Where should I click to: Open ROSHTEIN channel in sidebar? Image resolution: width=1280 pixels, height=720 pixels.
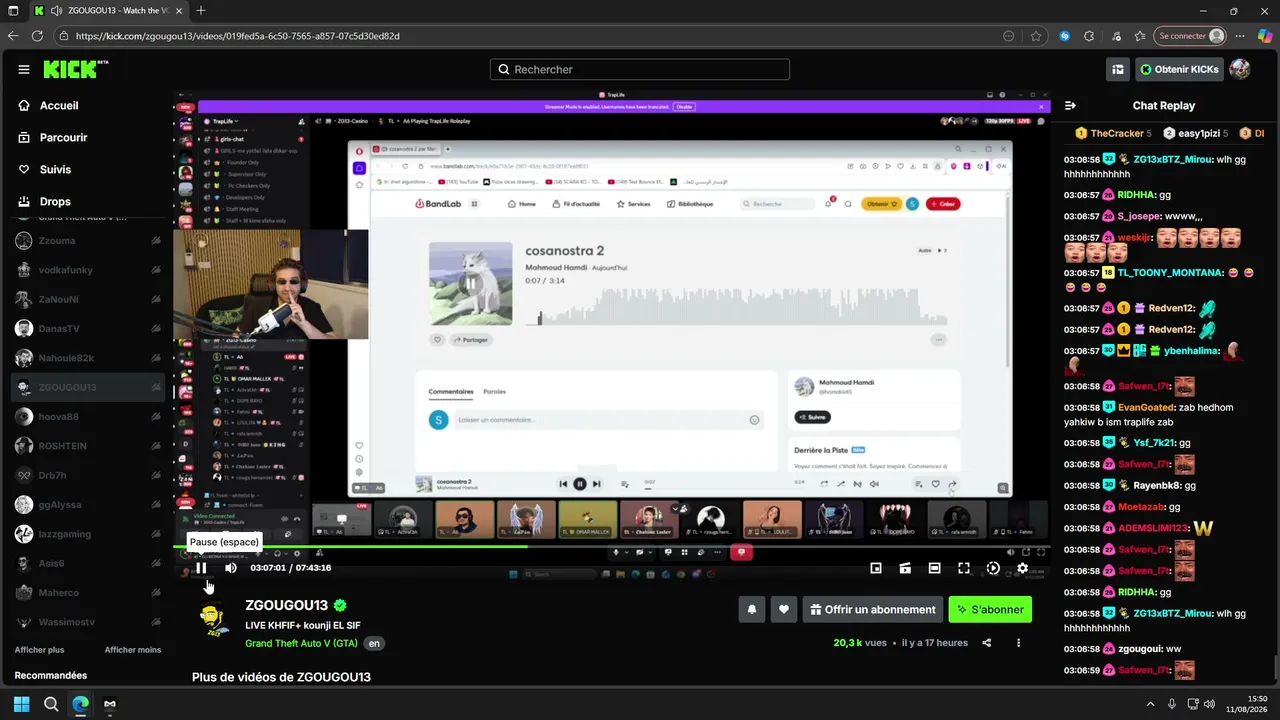point(87,446)
